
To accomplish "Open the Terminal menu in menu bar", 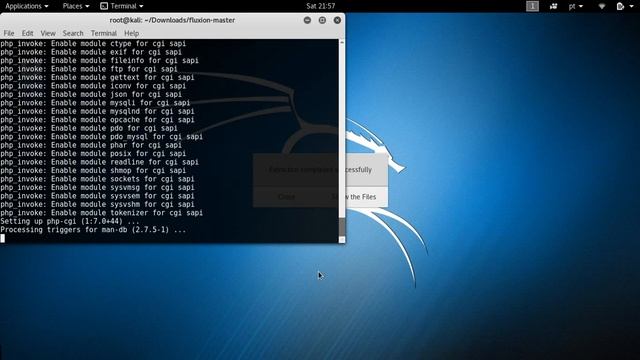I will click(103, 33).
